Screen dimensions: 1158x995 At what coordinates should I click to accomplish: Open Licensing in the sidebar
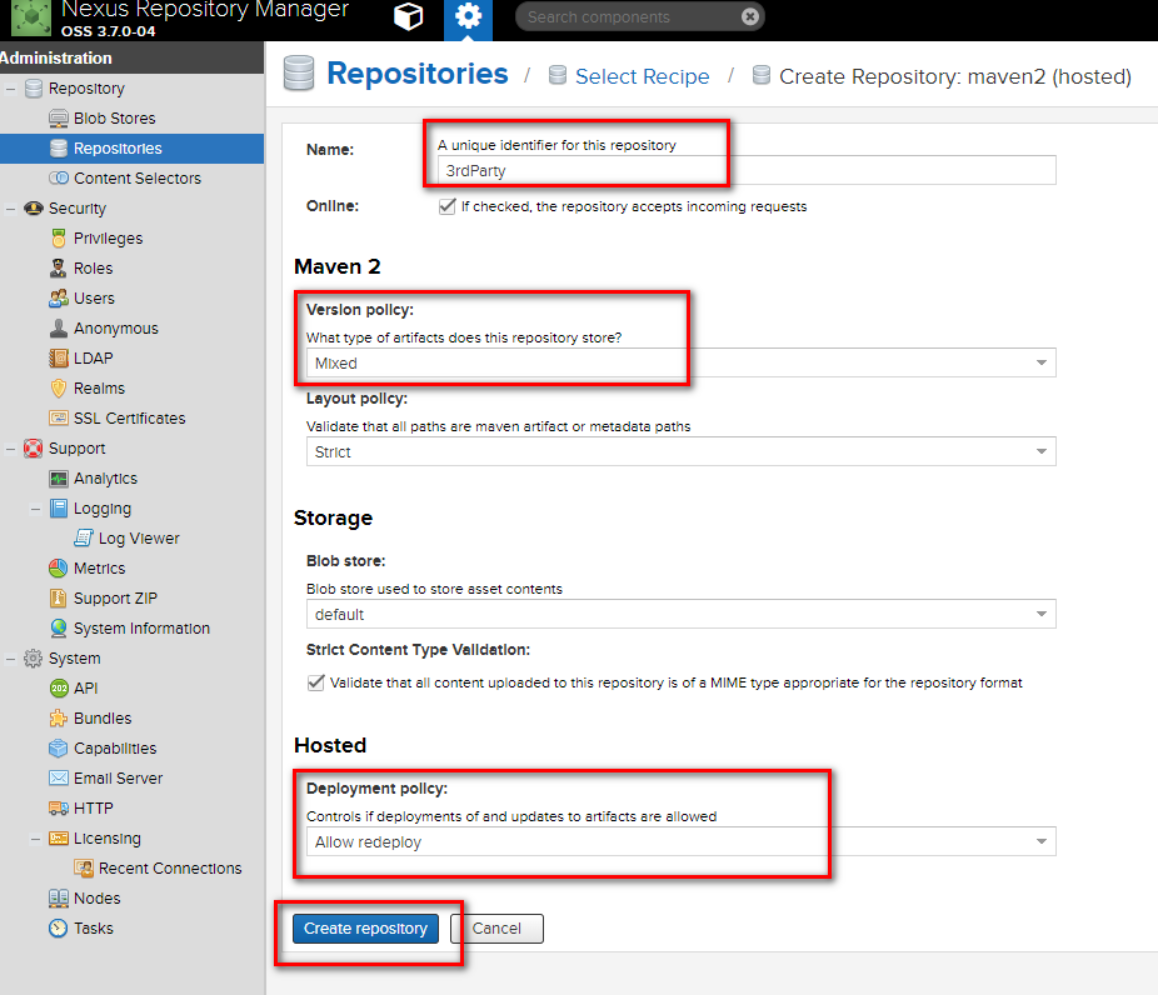107,838
